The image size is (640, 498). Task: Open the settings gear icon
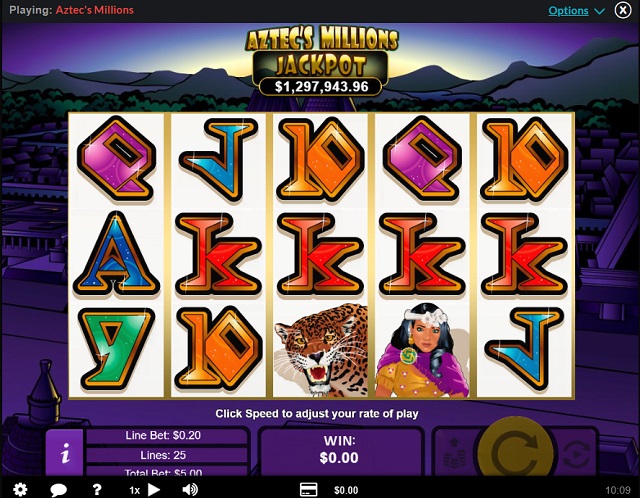[x=20, y=489]
